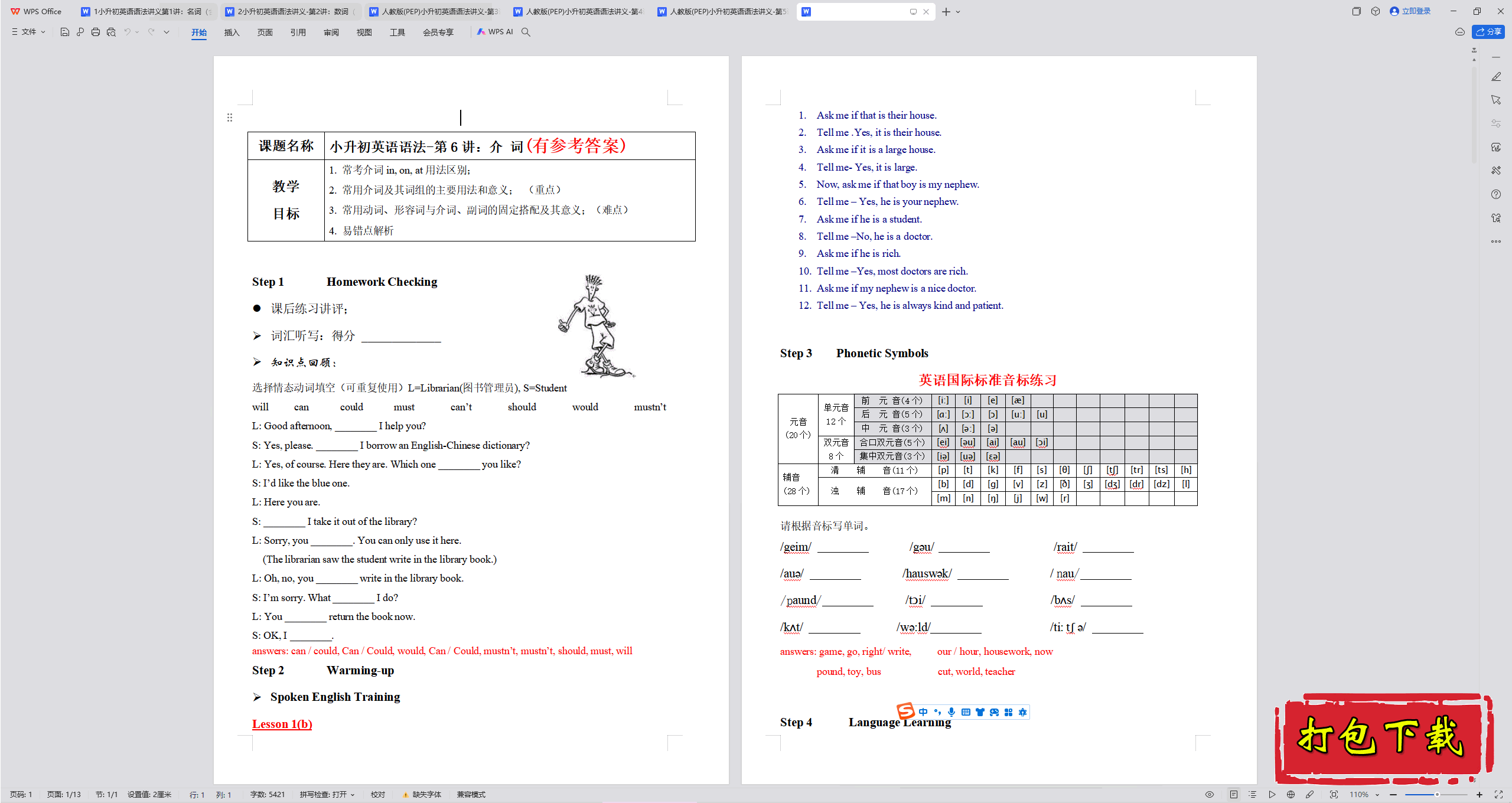The image size is (1512, 803).
Task: Open the 审阅 ribbon tab
Action: point(331,32)
